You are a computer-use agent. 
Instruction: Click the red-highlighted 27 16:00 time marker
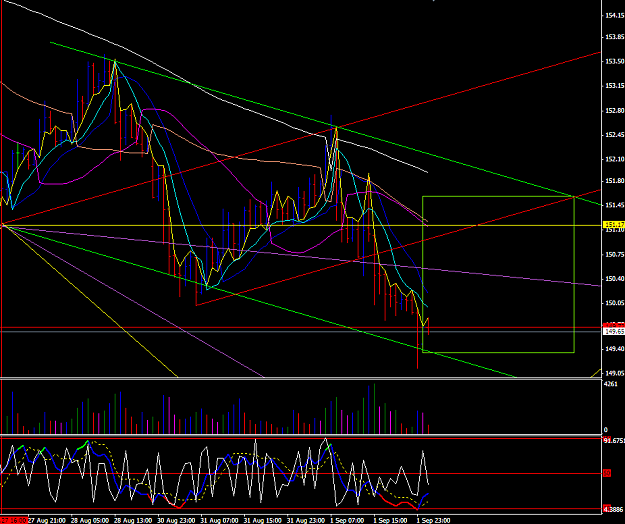[x=14, y=520]
